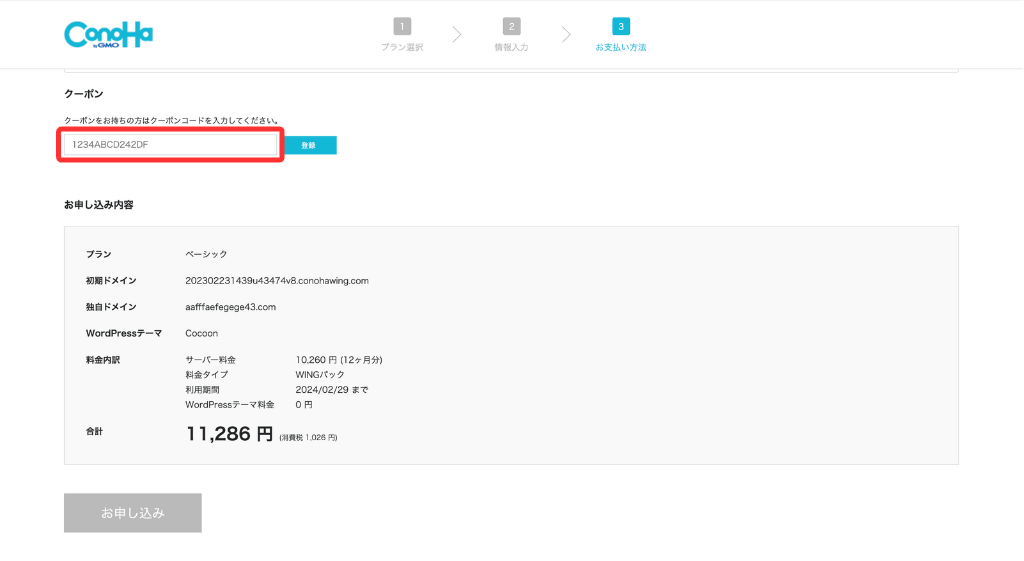The image size is (1024, 561).
Task: Click the ベーシック plan value
Action: click(x=206, y=254)
